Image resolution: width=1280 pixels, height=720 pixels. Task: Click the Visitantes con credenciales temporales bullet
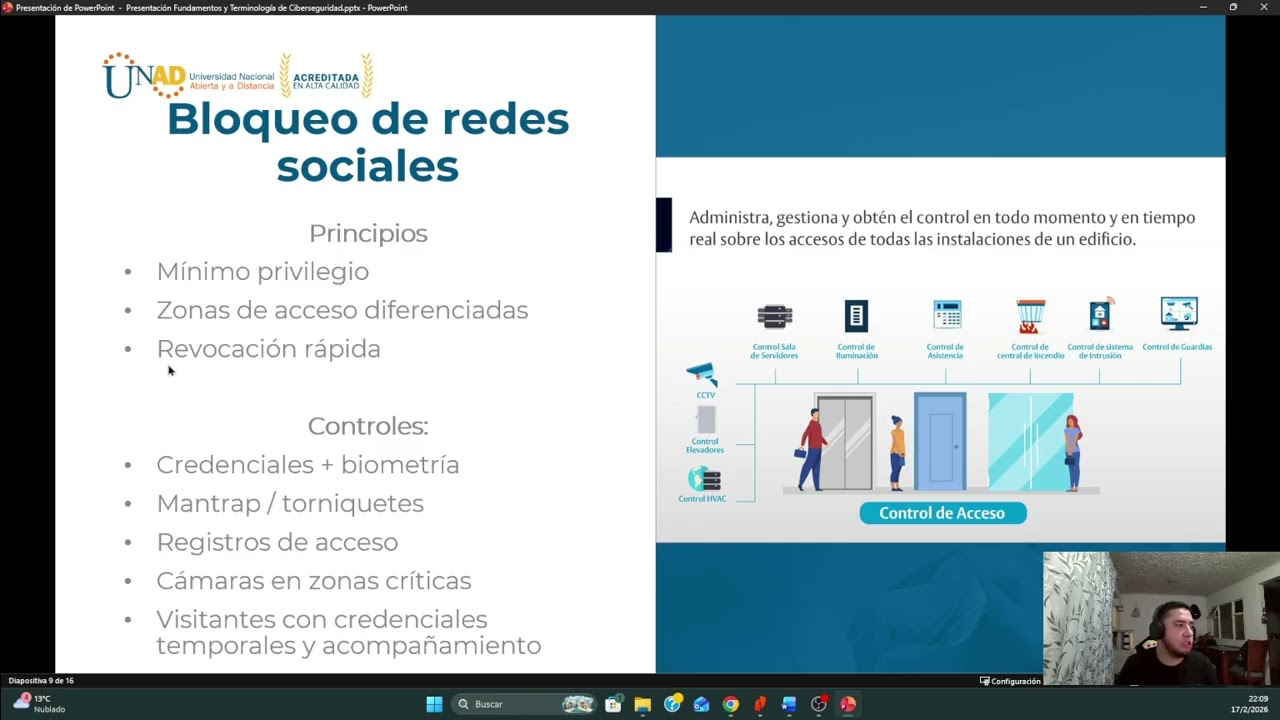(x=348, y=632)
